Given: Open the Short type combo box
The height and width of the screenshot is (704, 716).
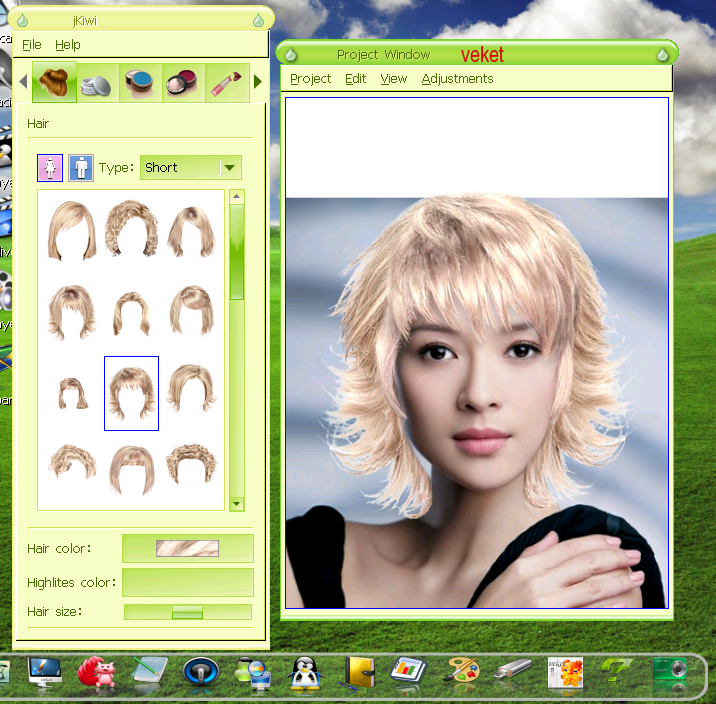Looking at the screenshot, I should (190, 168).
